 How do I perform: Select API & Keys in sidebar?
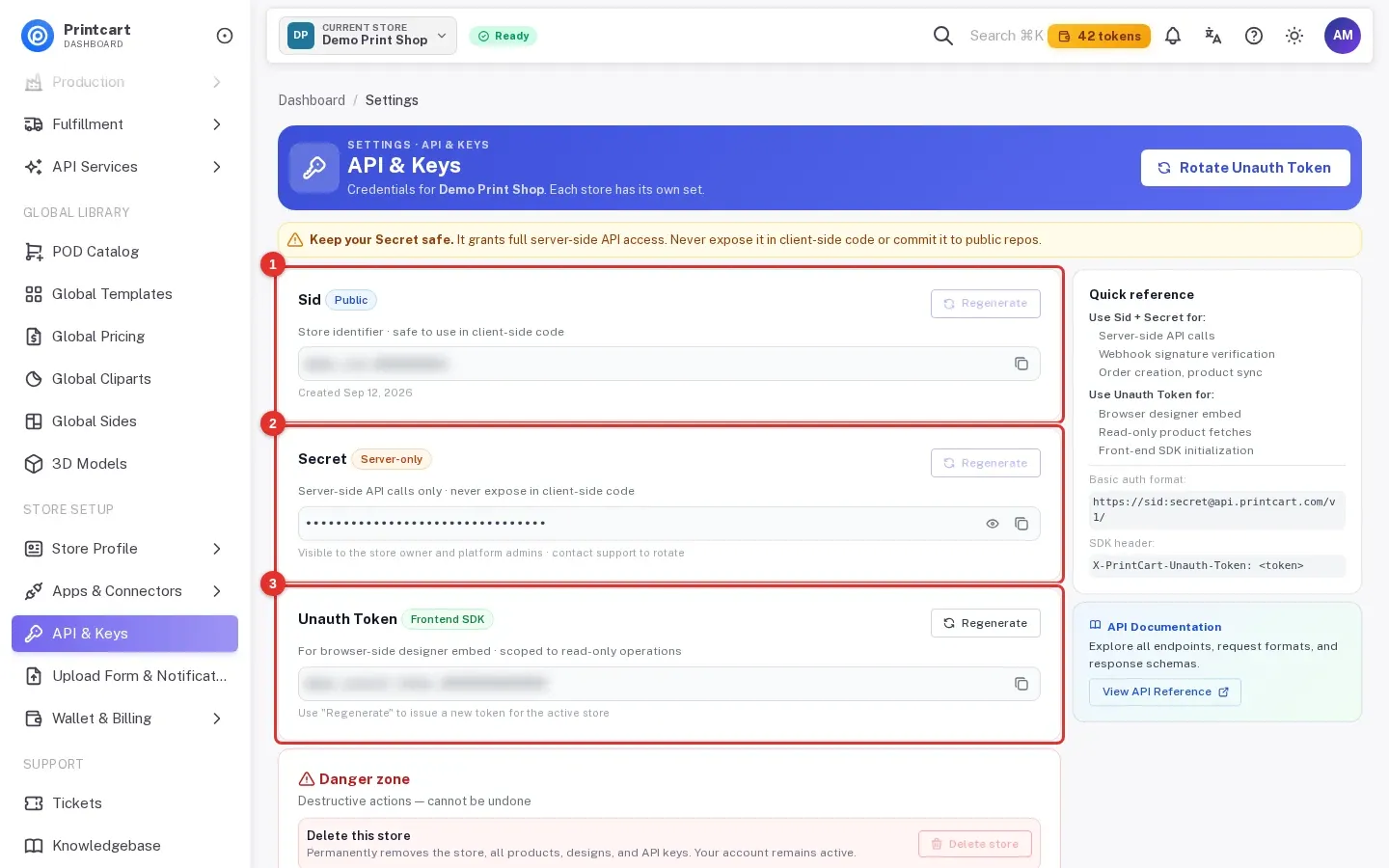[124, 634]
